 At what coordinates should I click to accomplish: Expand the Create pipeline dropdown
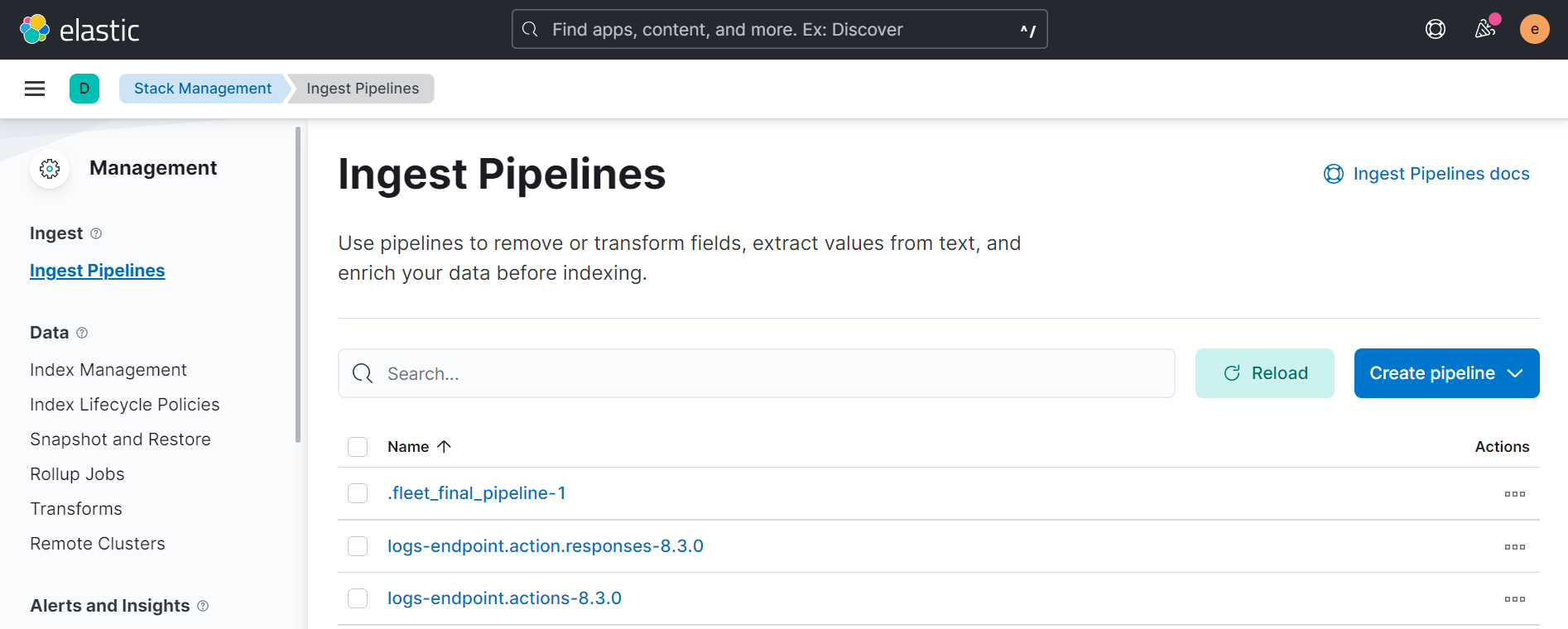point(1447,373)
